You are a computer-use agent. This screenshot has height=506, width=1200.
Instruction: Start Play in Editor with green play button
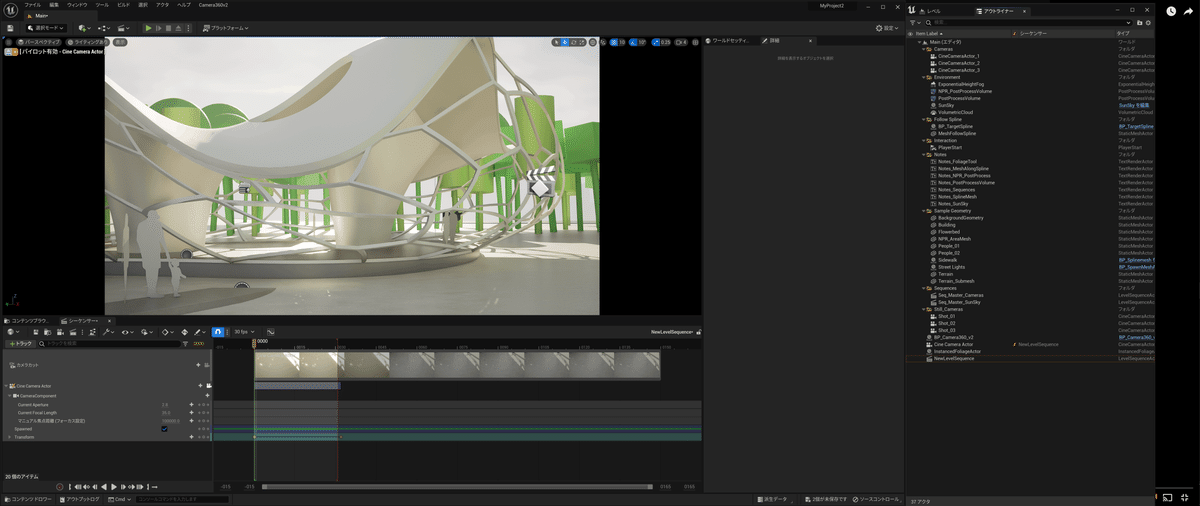point(148,28)
